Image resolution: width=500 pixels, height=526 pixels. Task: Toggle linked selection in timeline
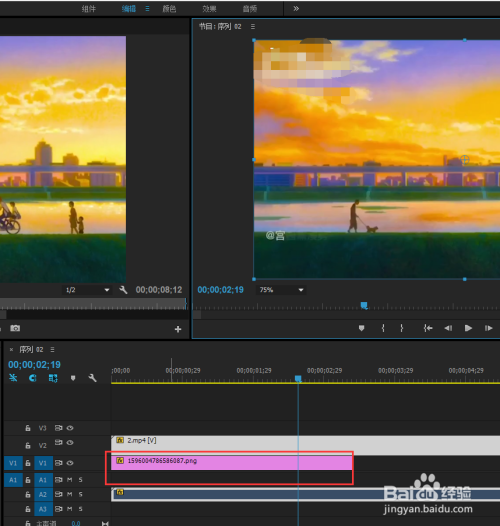pyautogui.click(x=53, y=378)
